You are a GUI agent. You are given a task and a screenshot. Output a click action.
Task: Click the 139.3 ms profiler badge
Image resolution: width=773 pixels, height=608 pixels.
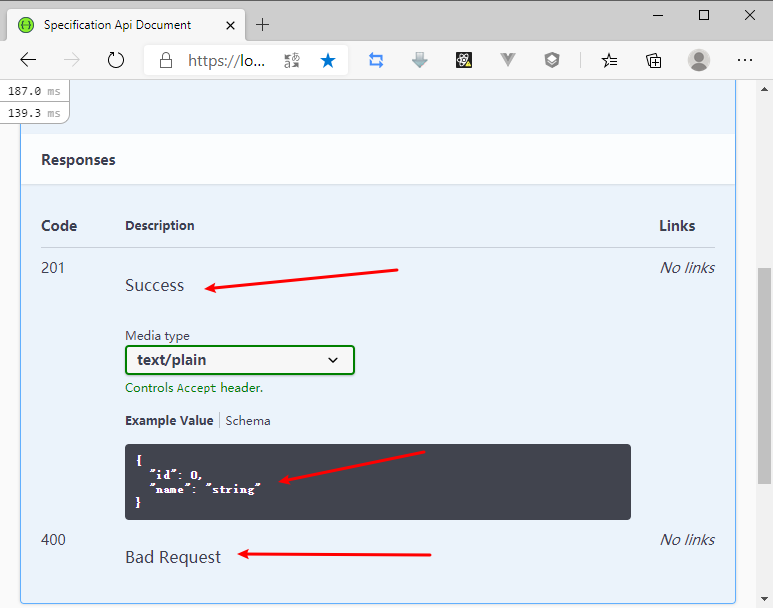click(34, 113)
